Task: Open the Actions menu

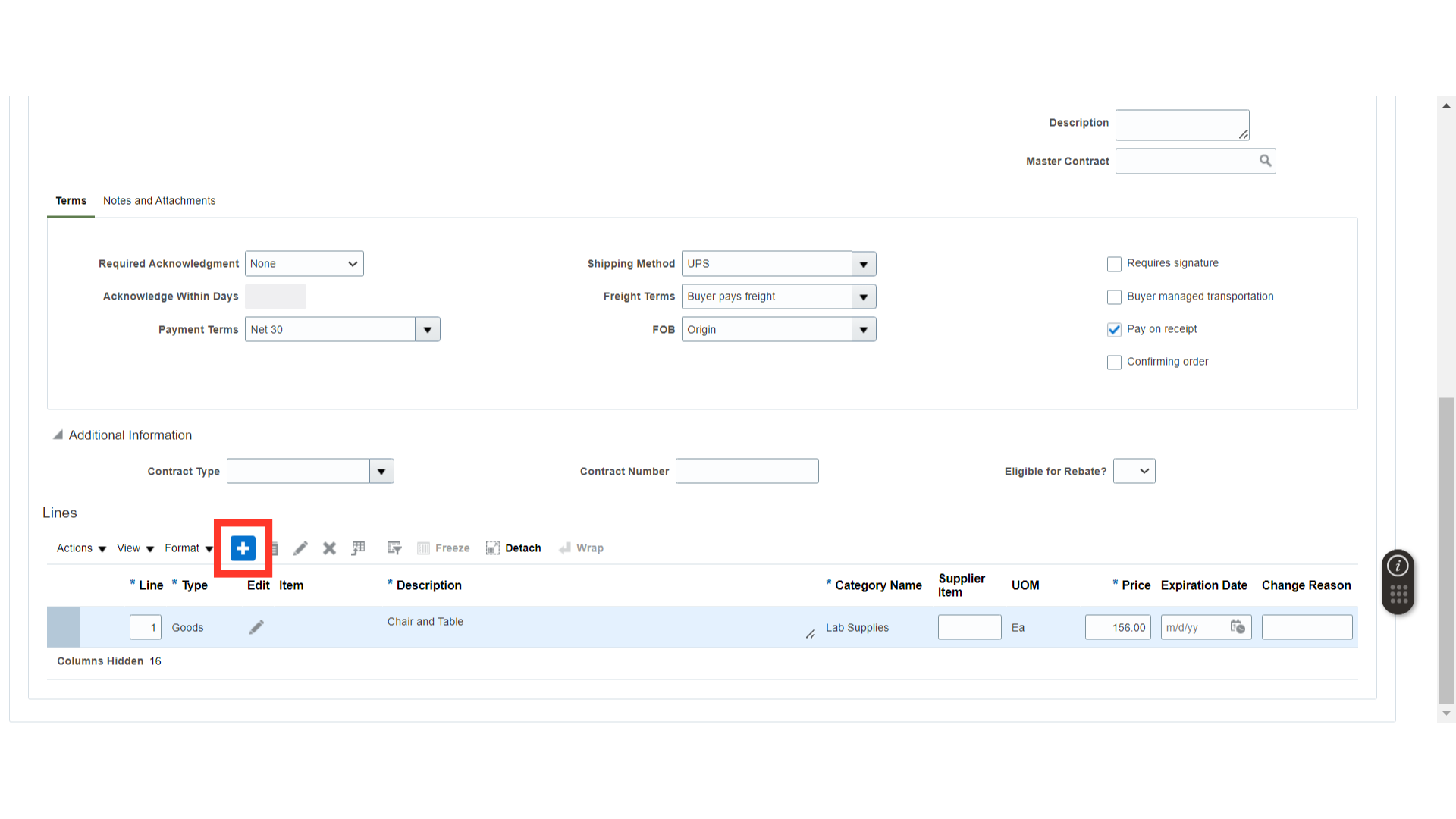Action: (x=81, y=548)
